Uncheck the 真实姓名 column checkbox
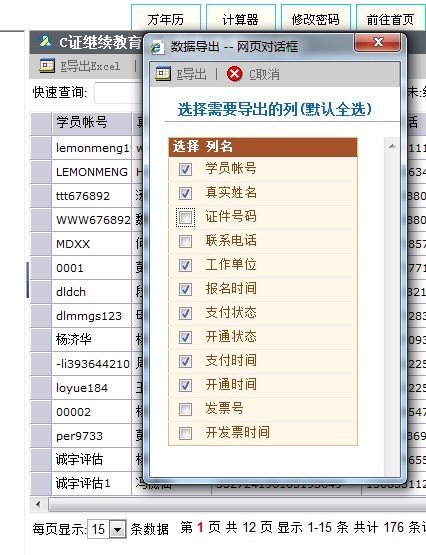This screenshot has height=555, width=426. click(185, 193)
